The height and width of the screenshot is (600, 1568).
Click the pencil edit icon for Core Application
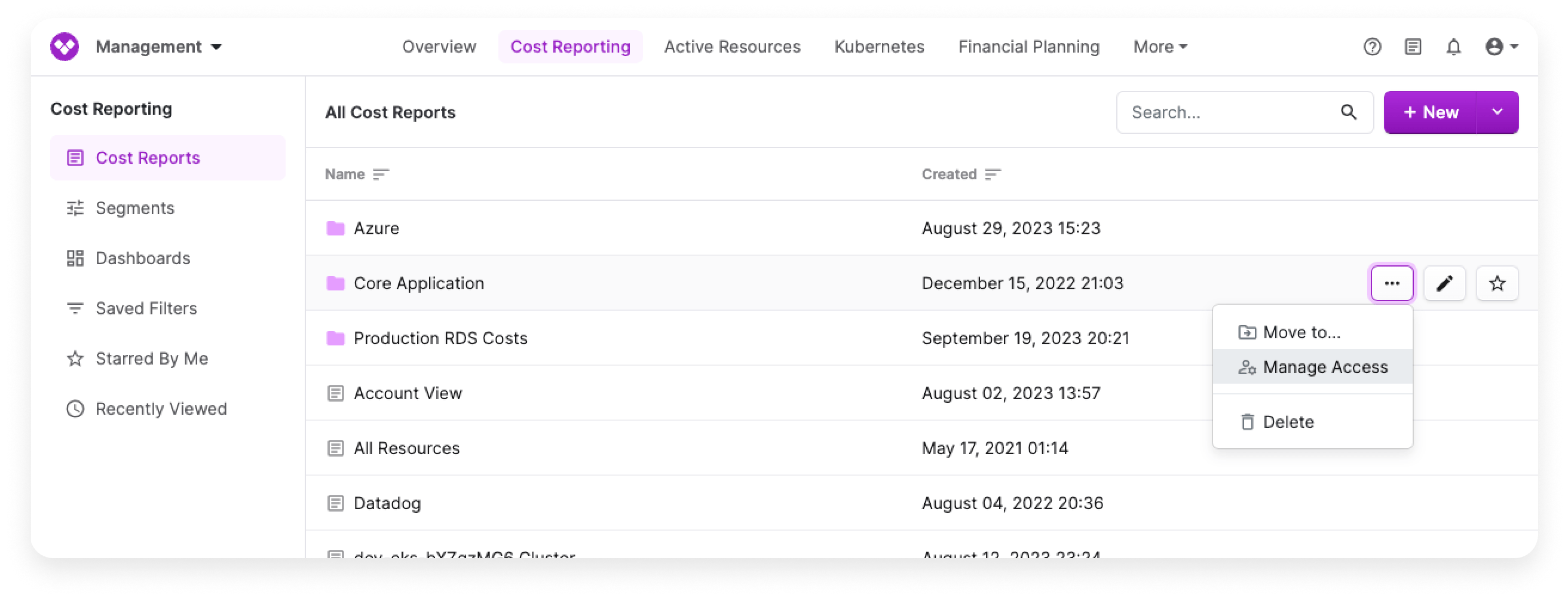click(1444, 283)
